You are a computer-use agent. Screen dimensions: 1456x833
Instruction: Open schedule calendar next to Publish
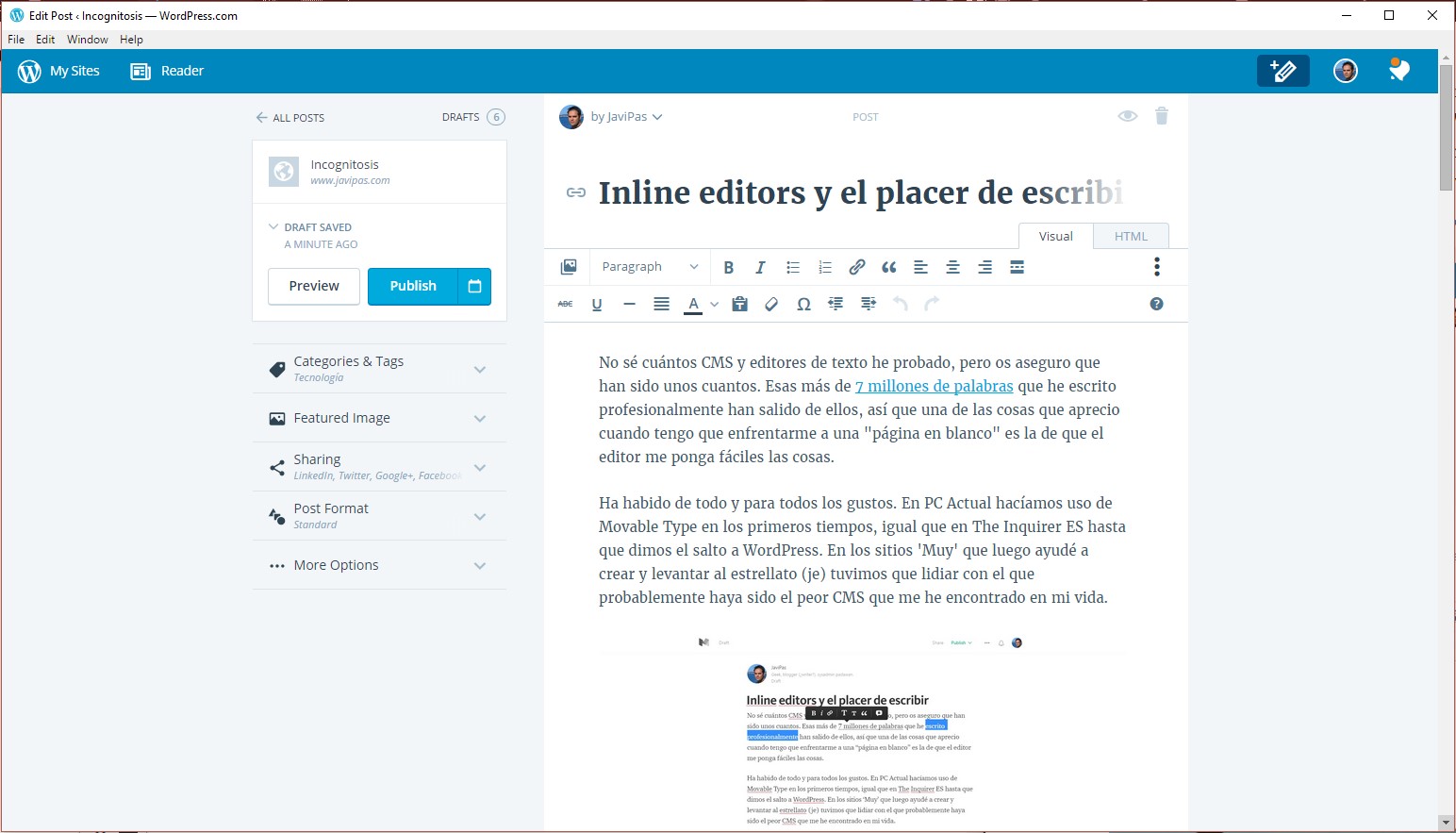click(474, 286)
